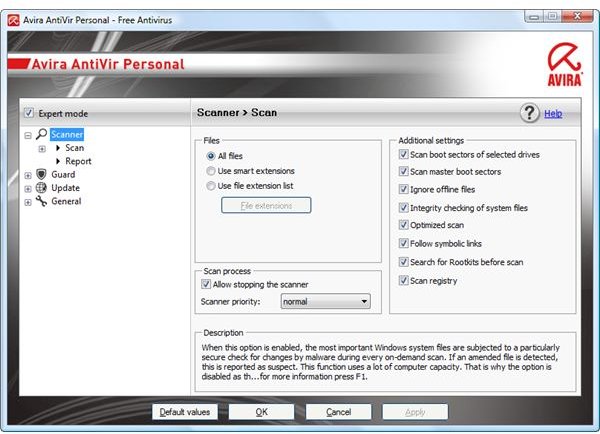Image resolution: width=600 pixels, height=434 pixels.
Task: Click the Scanner priority label
Action: [230, 302]
